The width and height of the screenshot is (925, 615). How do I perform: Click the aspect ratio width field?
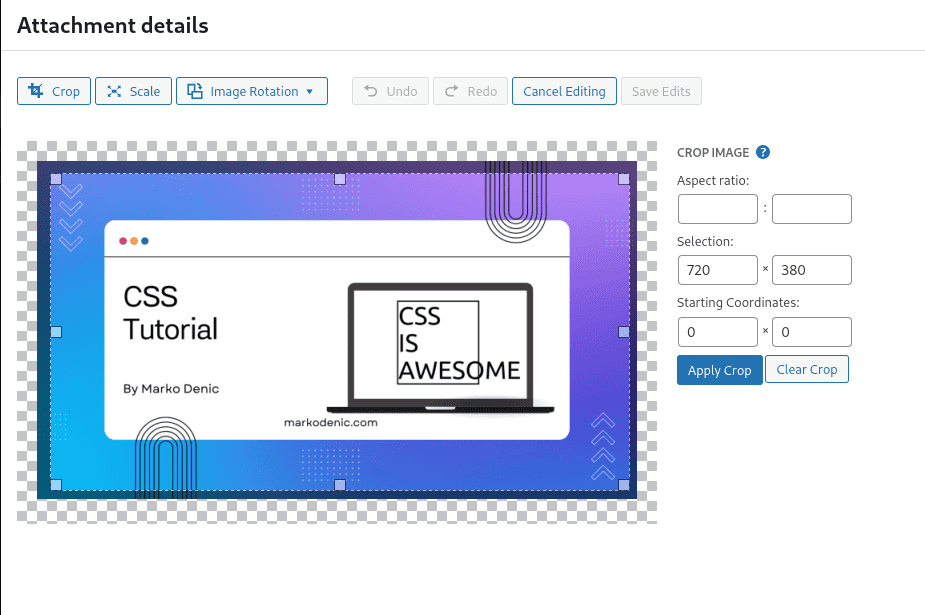click(717, 209)
